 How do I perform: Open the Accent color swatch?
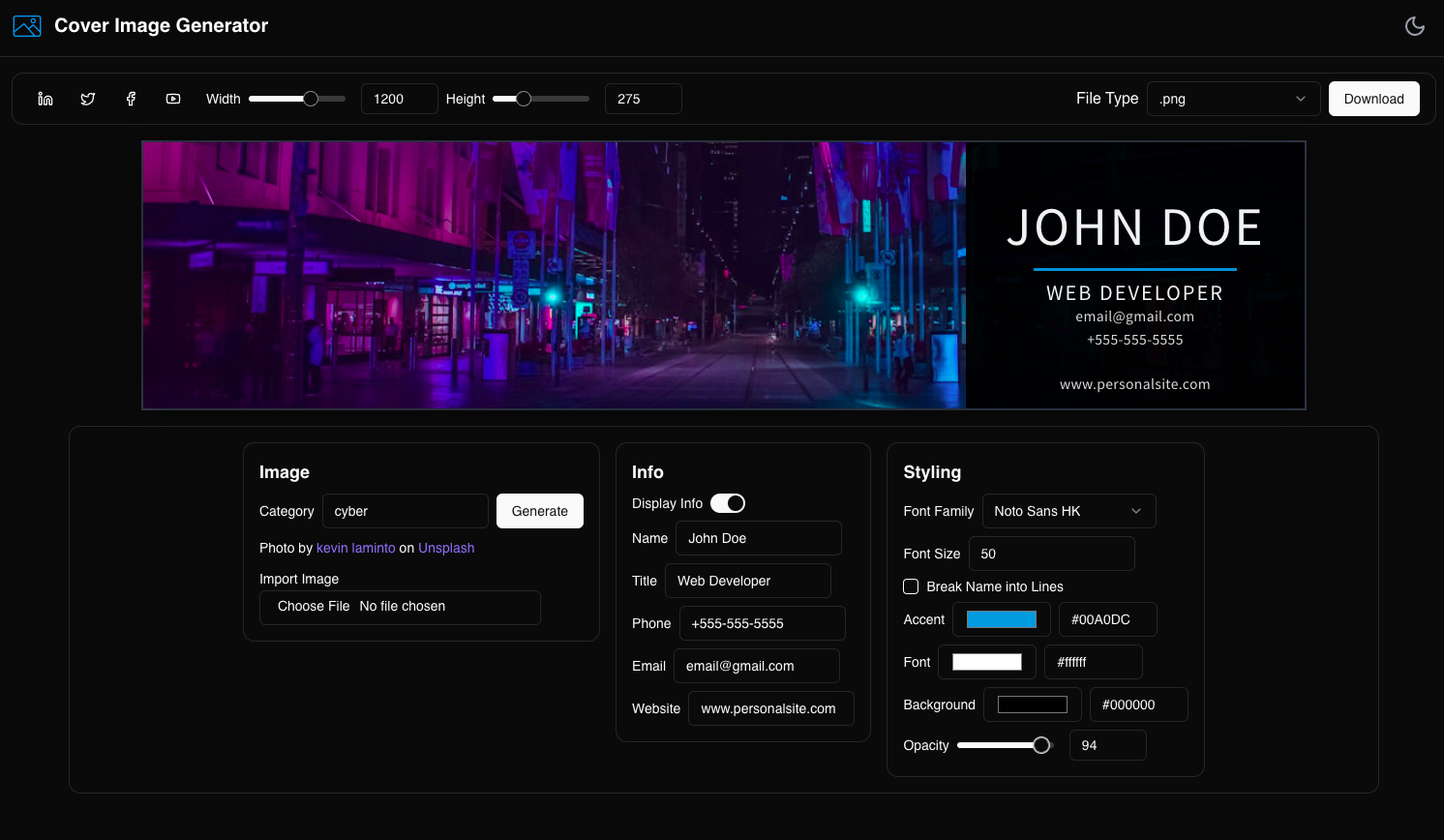click(x=1002, y=619)
